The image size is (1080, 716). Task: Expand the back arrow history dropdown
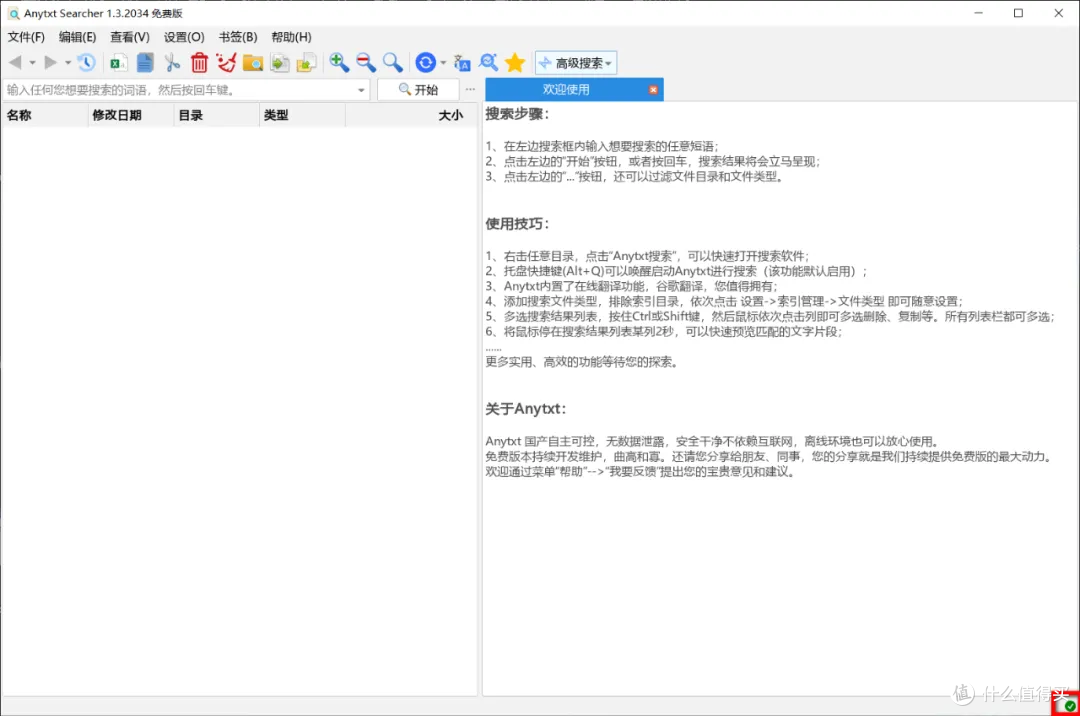[x=32, y=63]
